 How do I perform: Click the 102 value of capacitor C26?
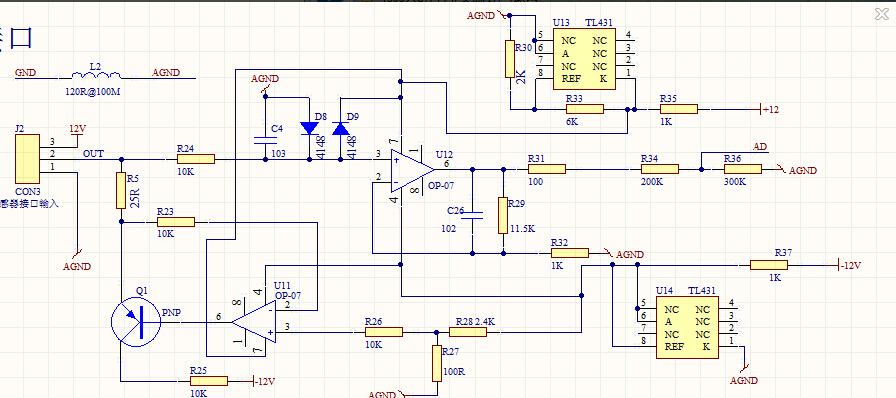449,229
